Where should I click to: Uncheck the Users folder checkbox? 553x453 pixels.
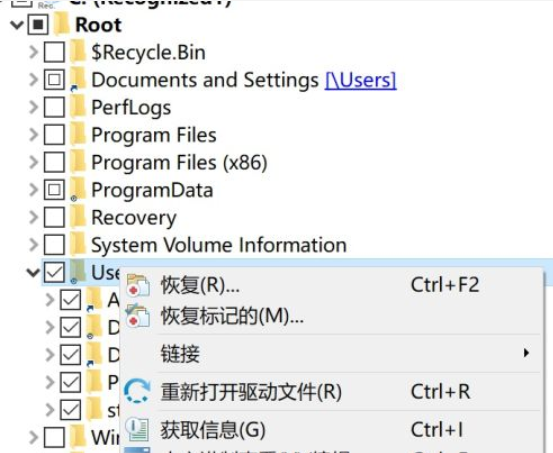54,272
